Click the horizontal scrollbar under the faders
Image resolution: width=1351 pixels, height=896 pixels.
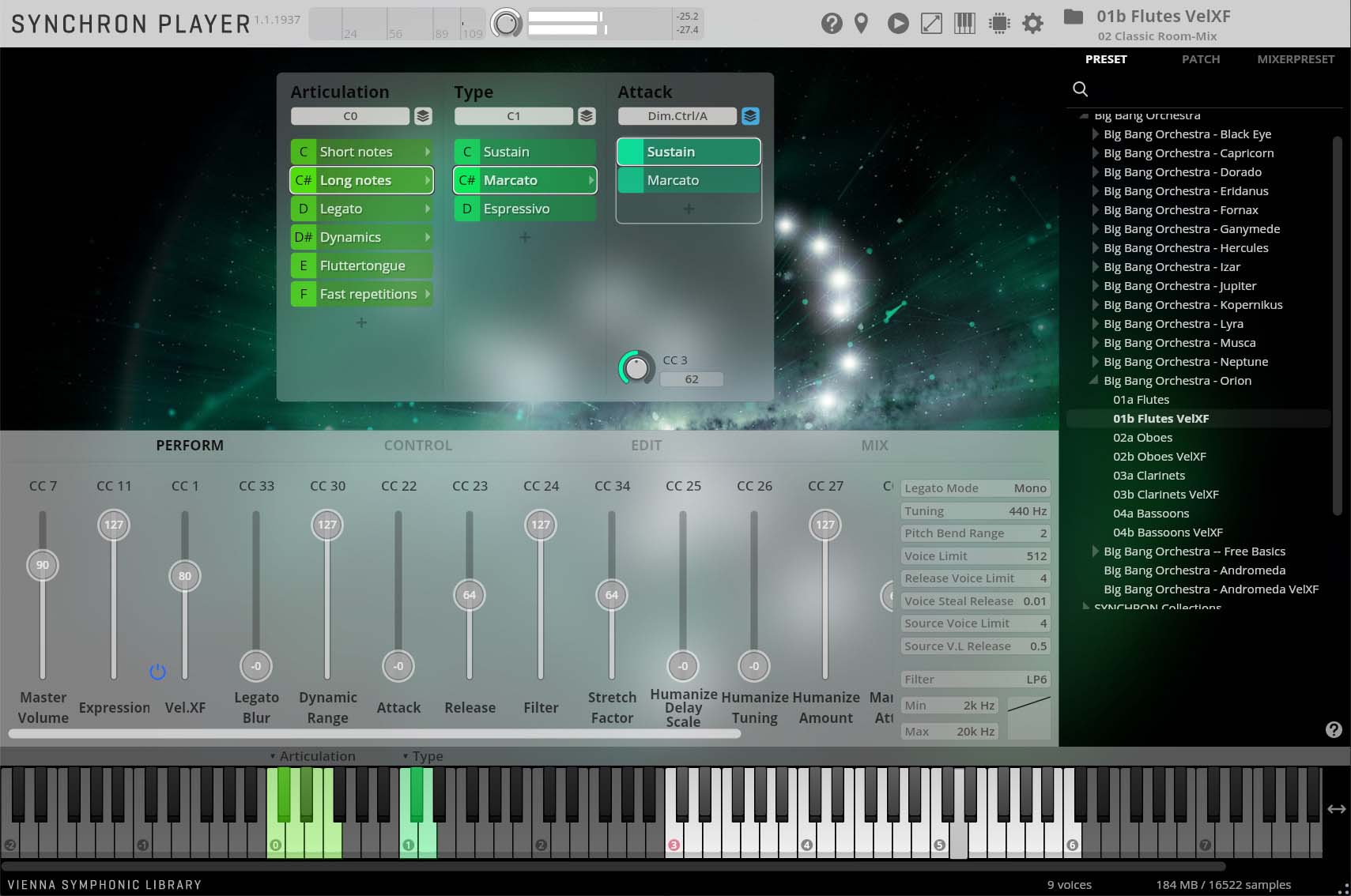click(x=374, y=734)
